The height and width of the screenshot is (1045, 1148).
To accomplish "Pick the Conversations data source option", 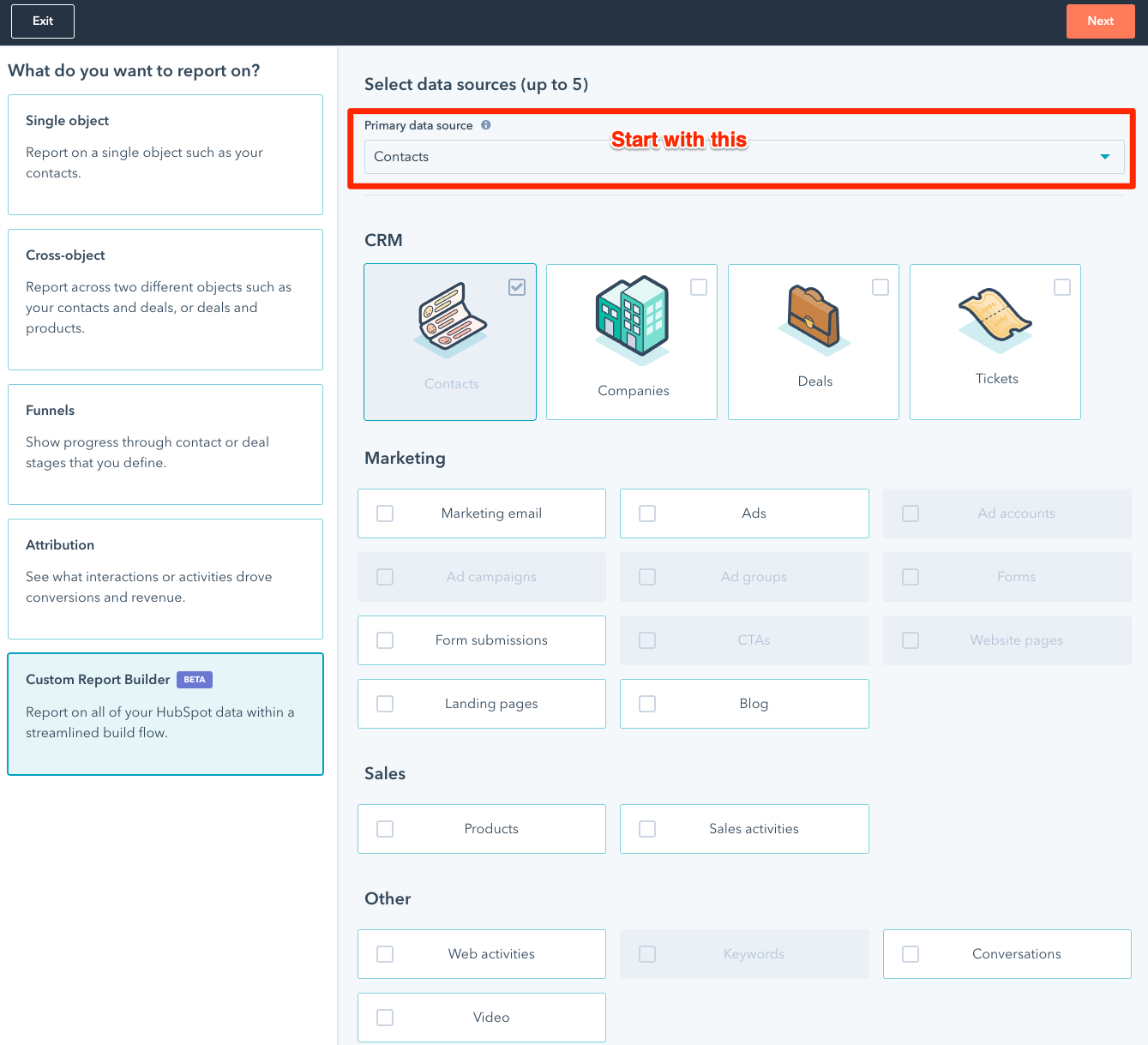I will click(1007, 954).
